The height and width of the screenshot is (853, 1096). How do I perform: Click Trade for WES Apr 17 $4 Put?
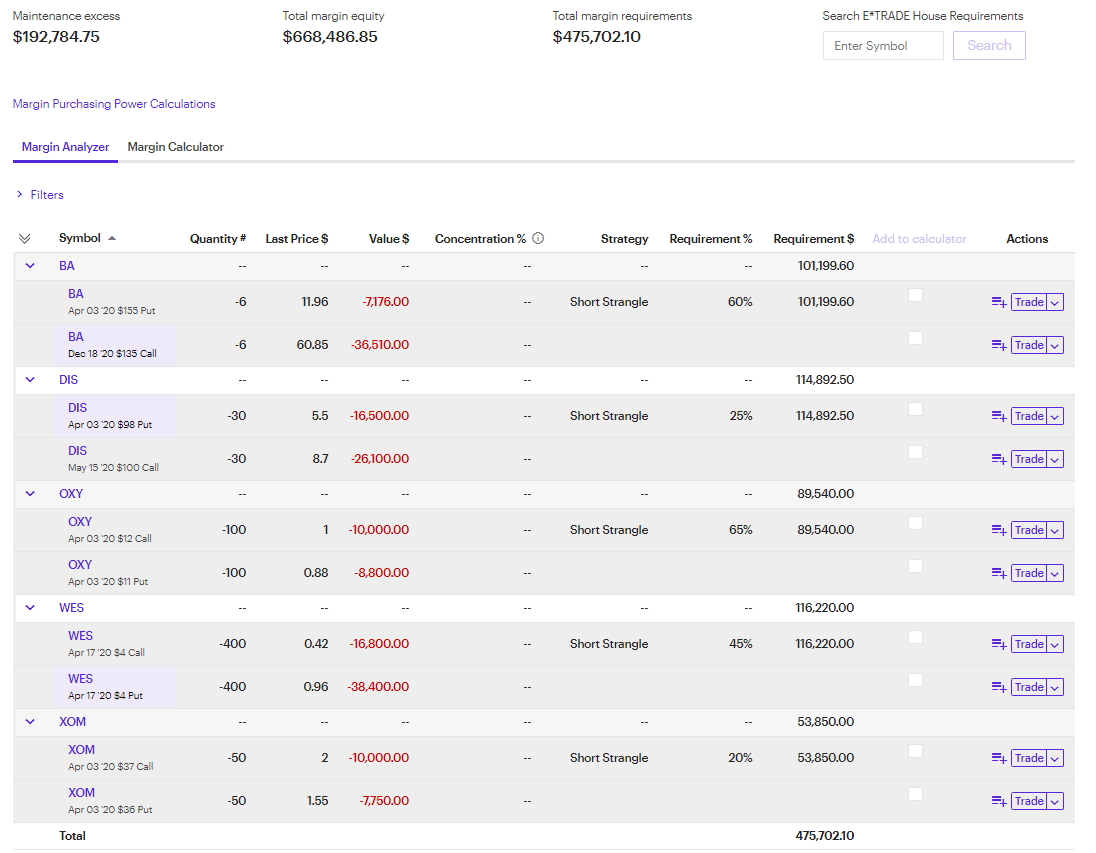[x=1029, y=687]
